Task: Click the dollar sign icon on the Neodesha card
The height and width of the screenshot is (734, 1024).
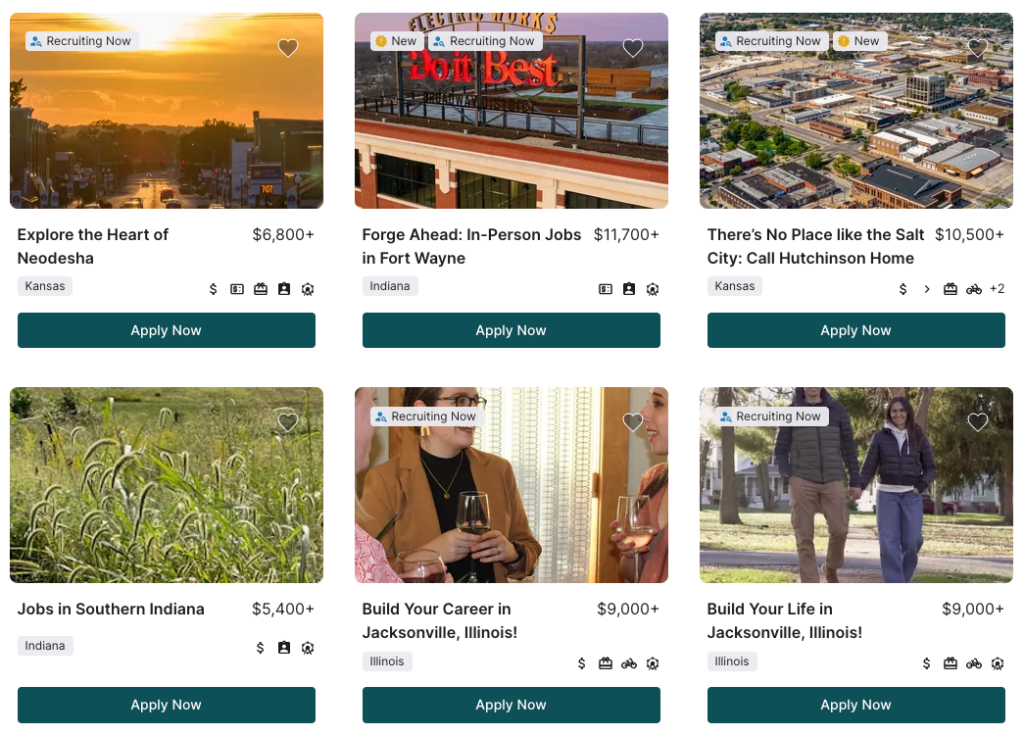Action: pos(213,289)
